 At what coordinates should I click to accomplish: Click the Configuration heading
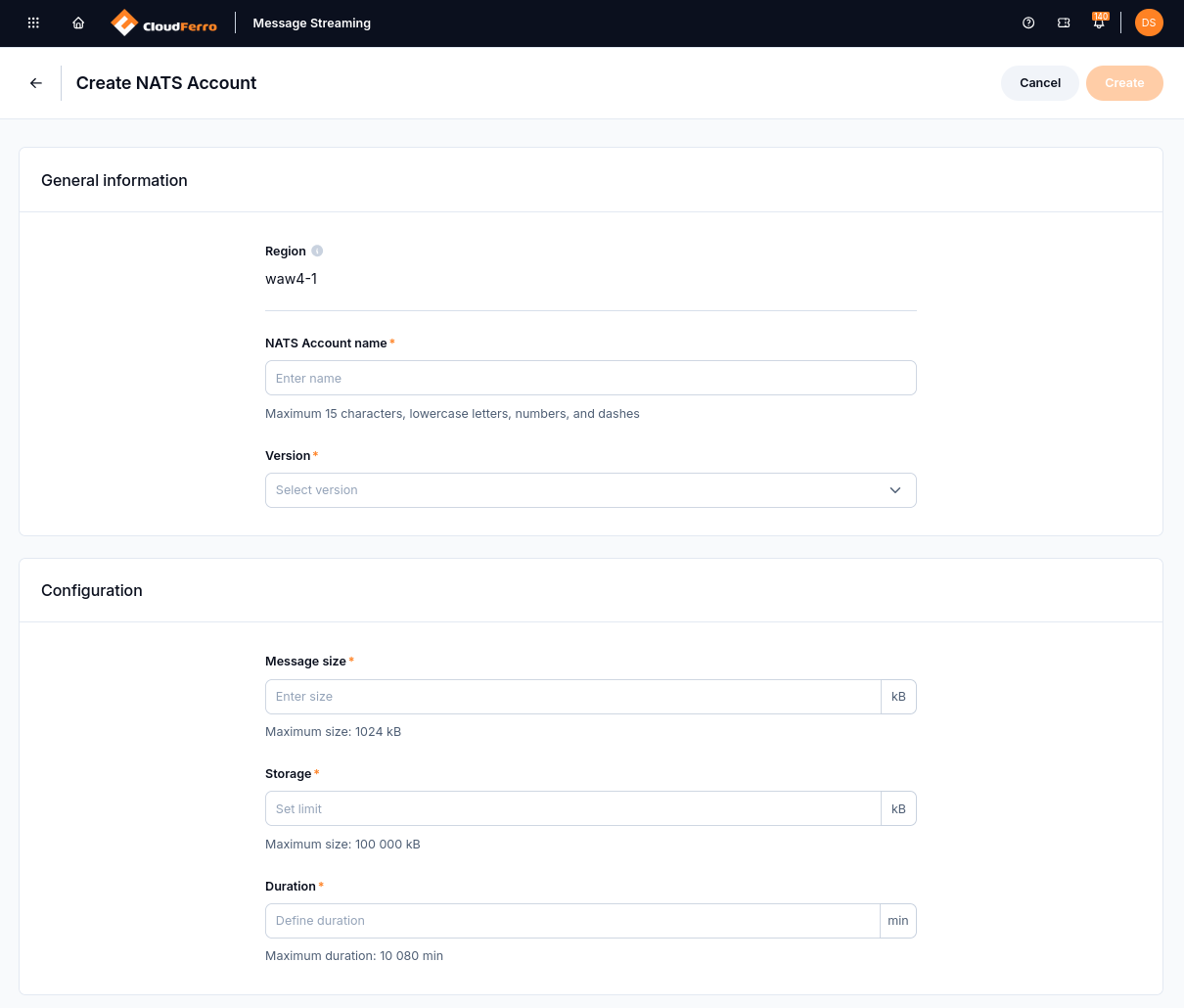pos(92,590)
